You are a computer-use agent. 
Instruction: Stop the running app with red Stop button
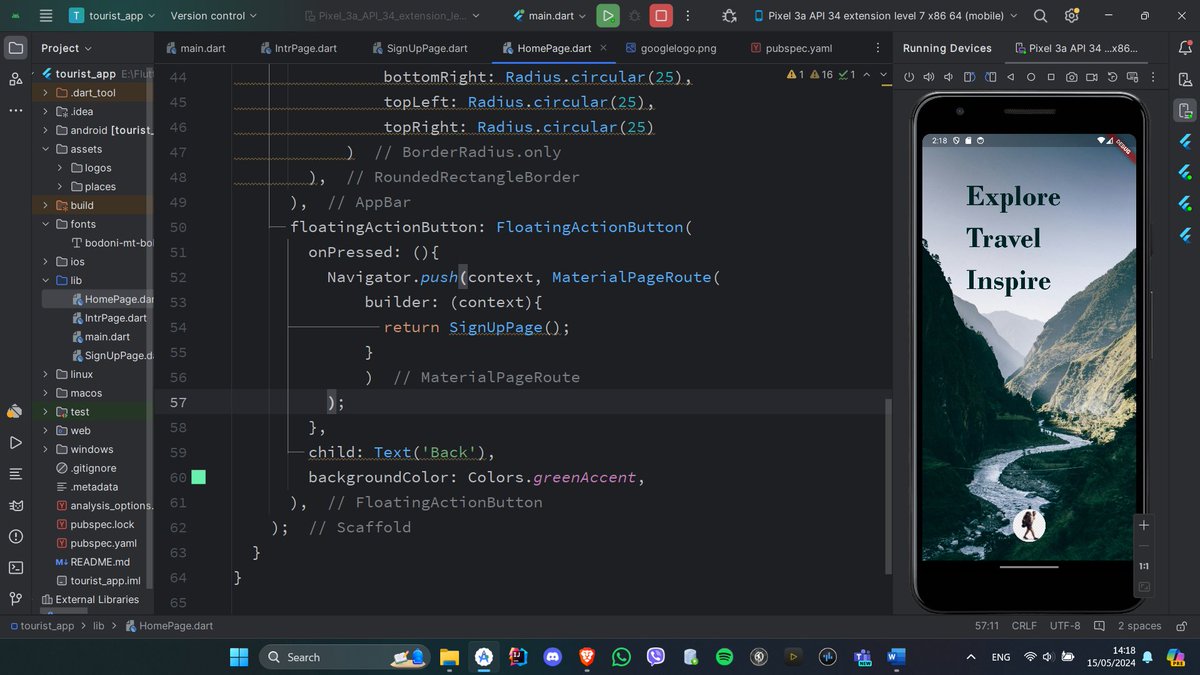(x=661, y=15)
